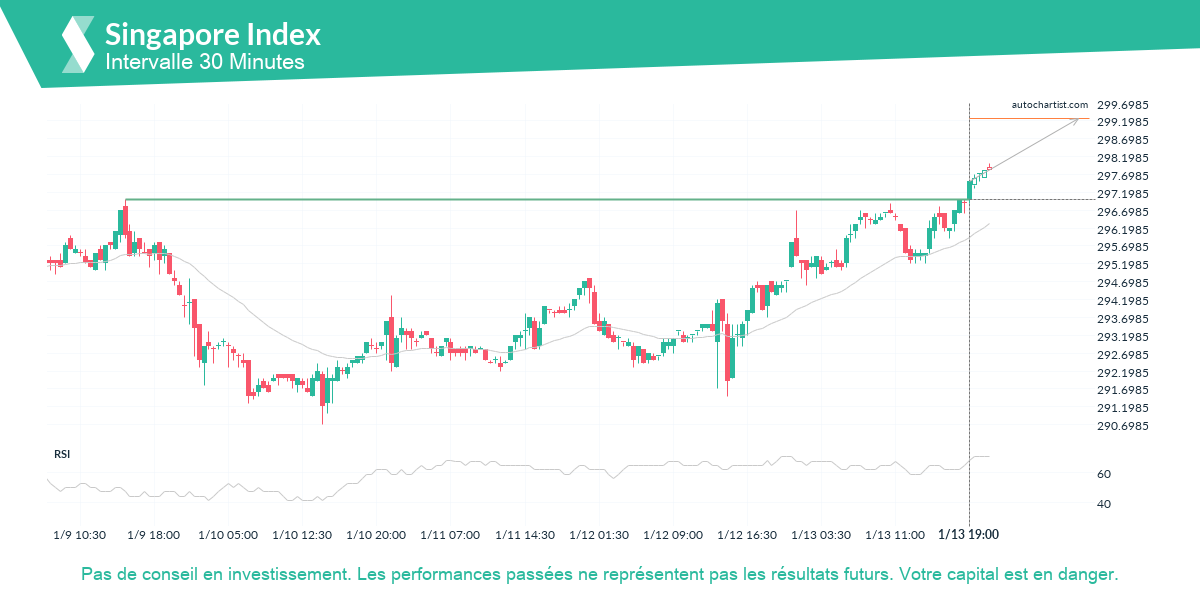The height and width of the screenshot is (600, 1200).
Task: Select the 294.6985 price axis label
Action: (1122, 283)
